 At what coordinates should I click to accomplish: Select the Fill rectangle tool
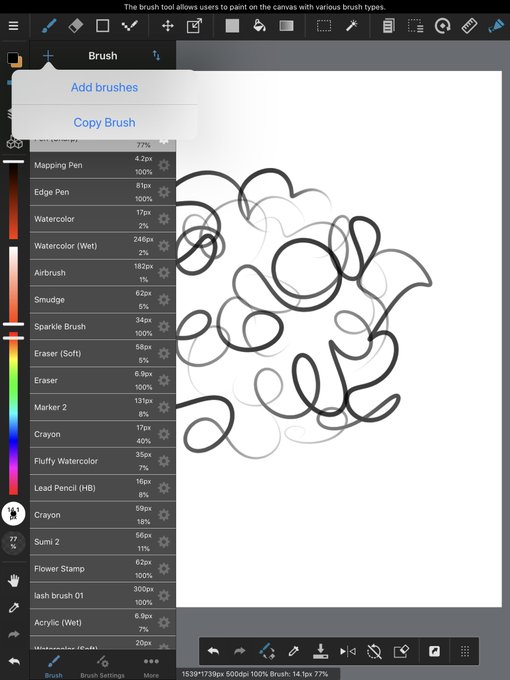[x=232, y=26]
